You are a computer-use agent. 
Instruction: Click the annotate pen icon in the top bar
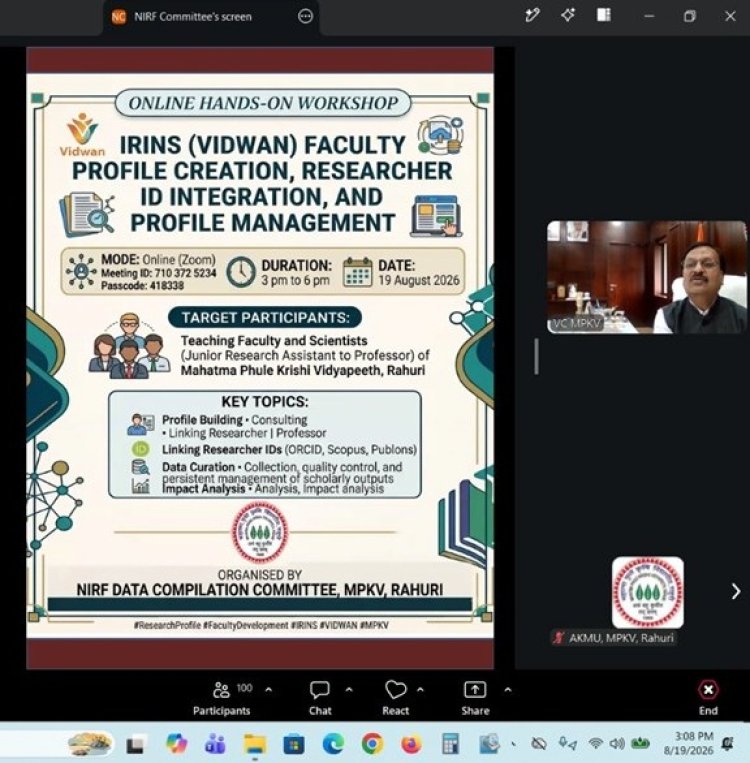(x=532, y=16)
